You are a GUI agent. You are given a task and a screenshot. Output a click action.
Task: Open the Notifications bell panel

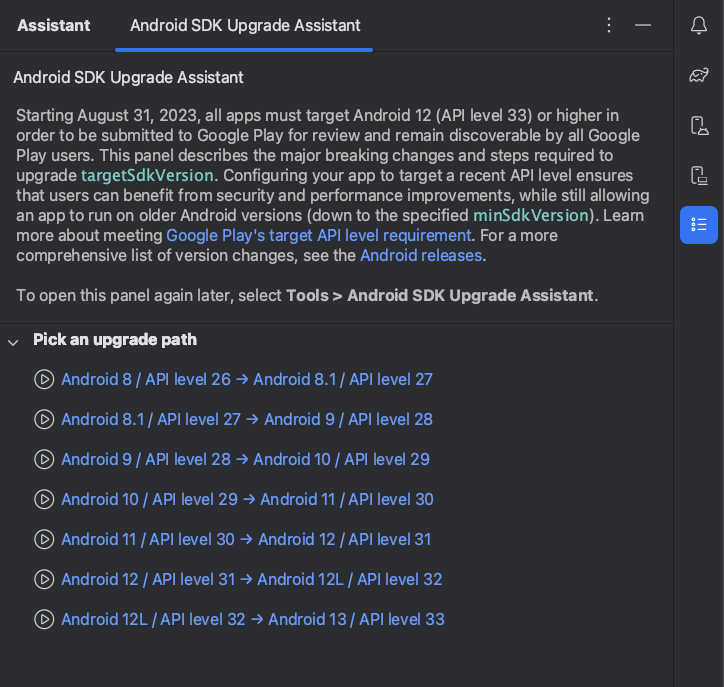pos(699,26)
